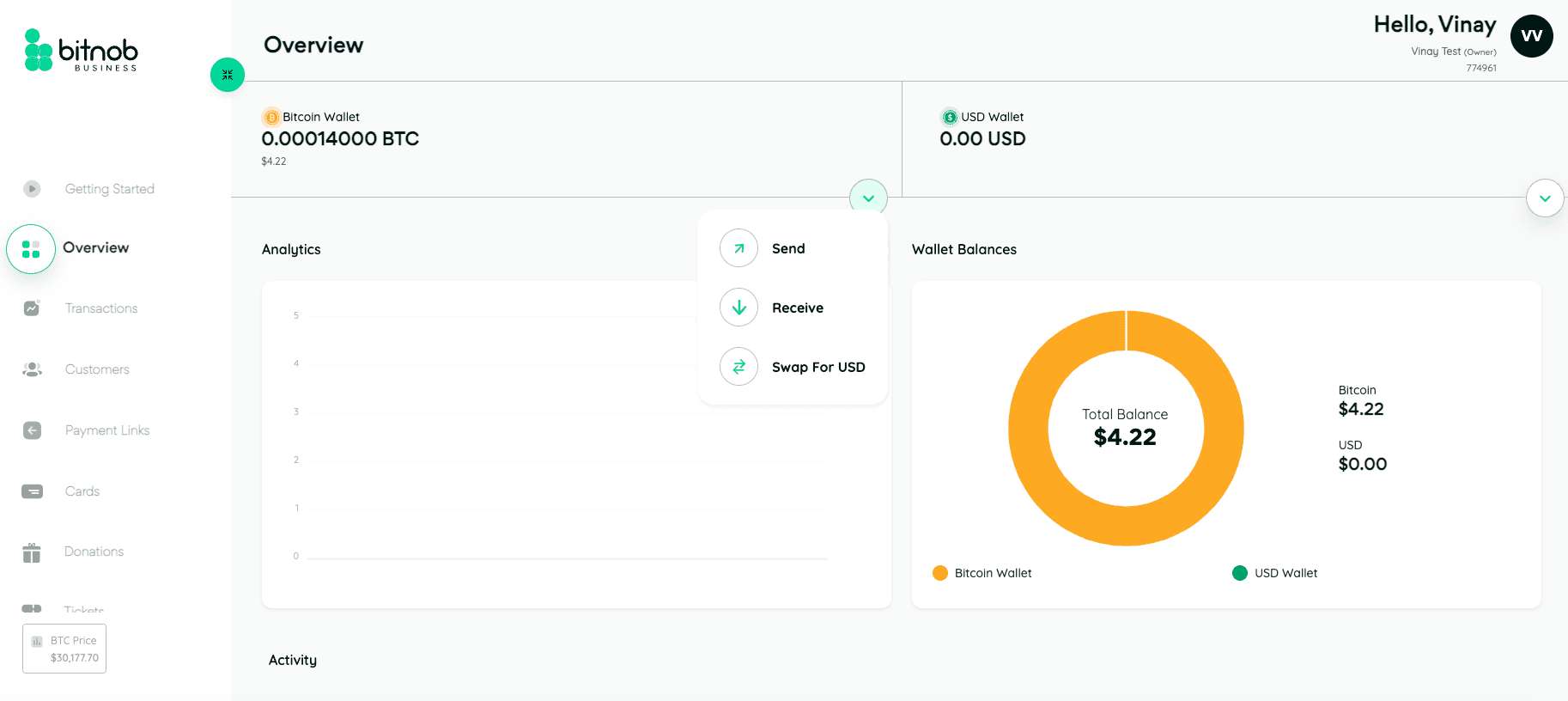Expand the USD Wallet actions chevron
This screenshot has width=1568, height=701.
point(1545,198)
